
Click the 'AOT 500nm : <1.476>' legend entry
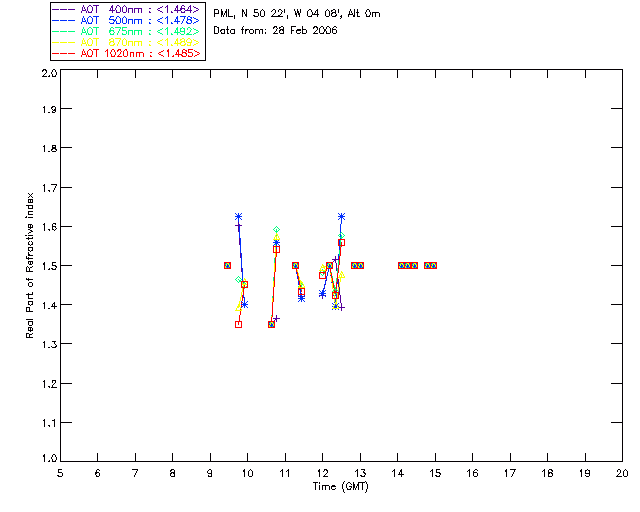[126, 20]
